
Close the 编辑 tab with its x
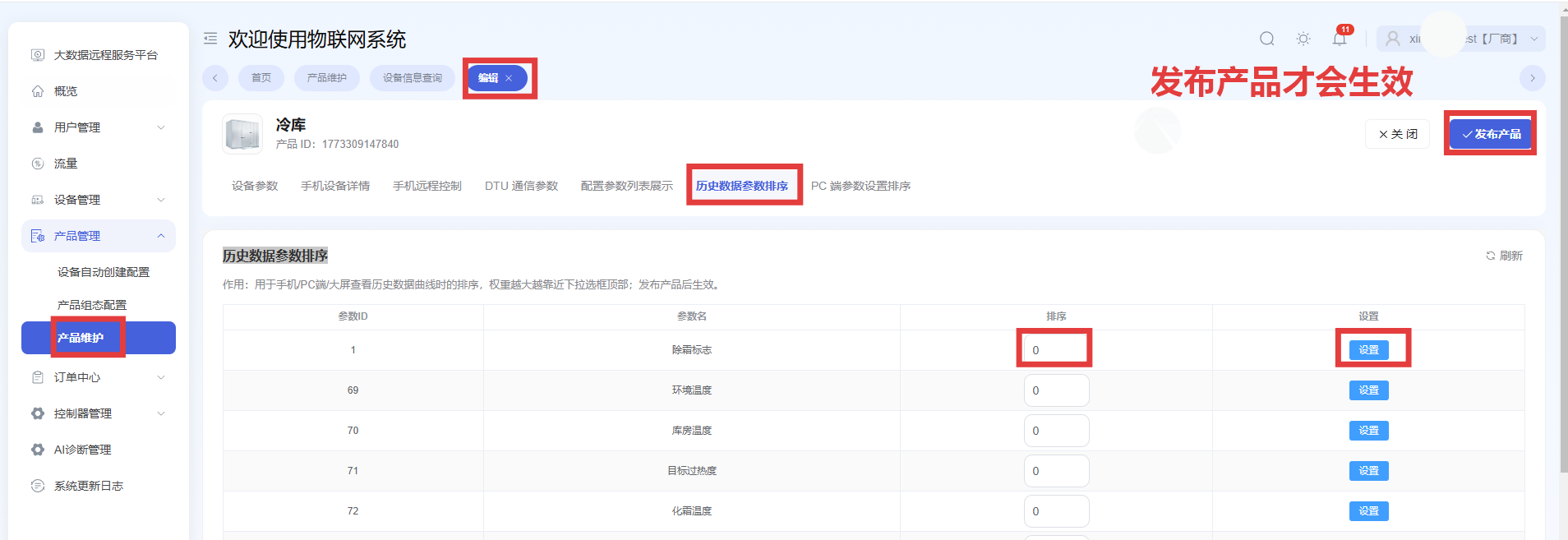(x=509, y=78)
